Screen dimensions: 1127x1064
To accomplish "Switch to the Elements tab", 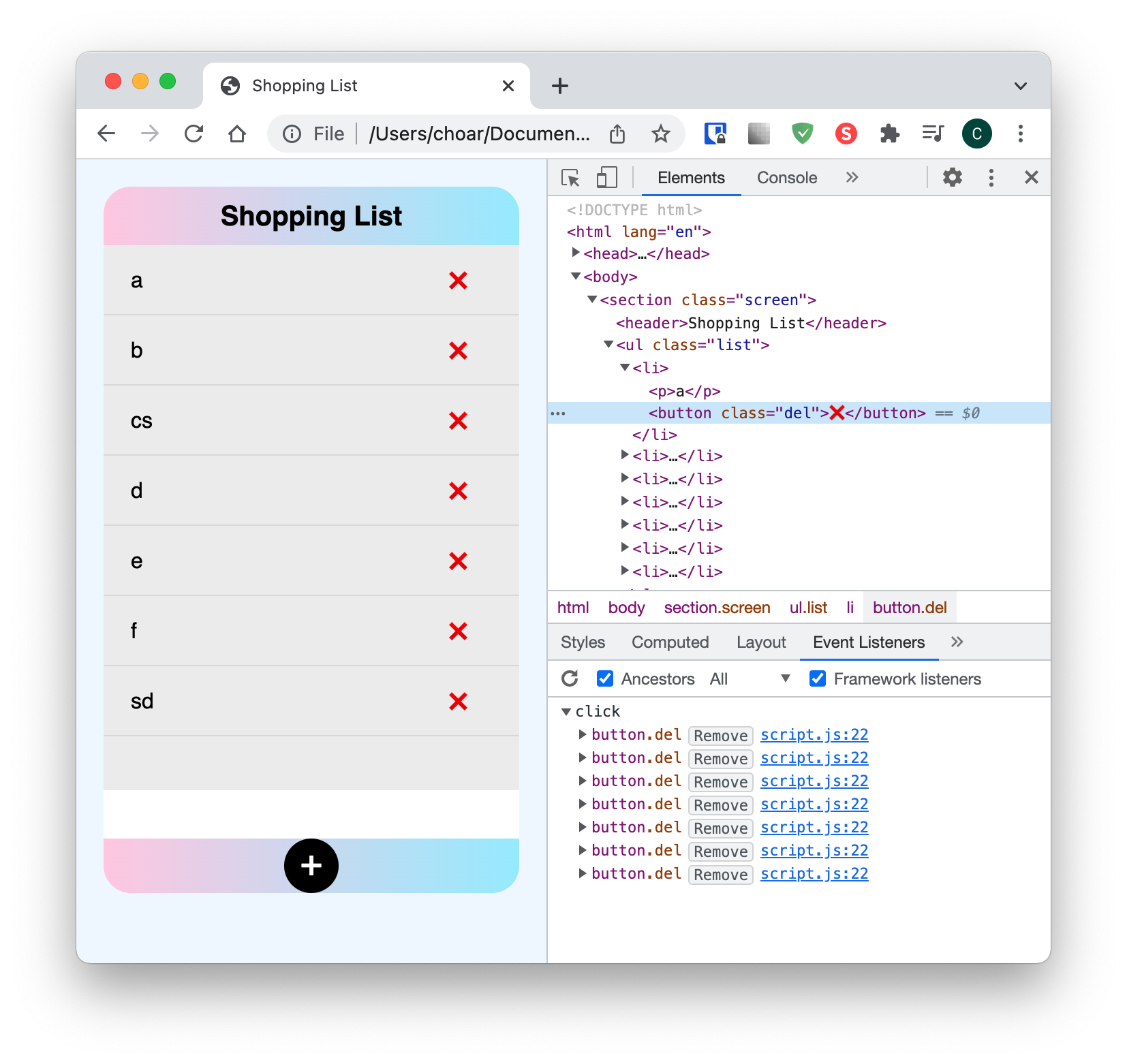I will [691, 178].
